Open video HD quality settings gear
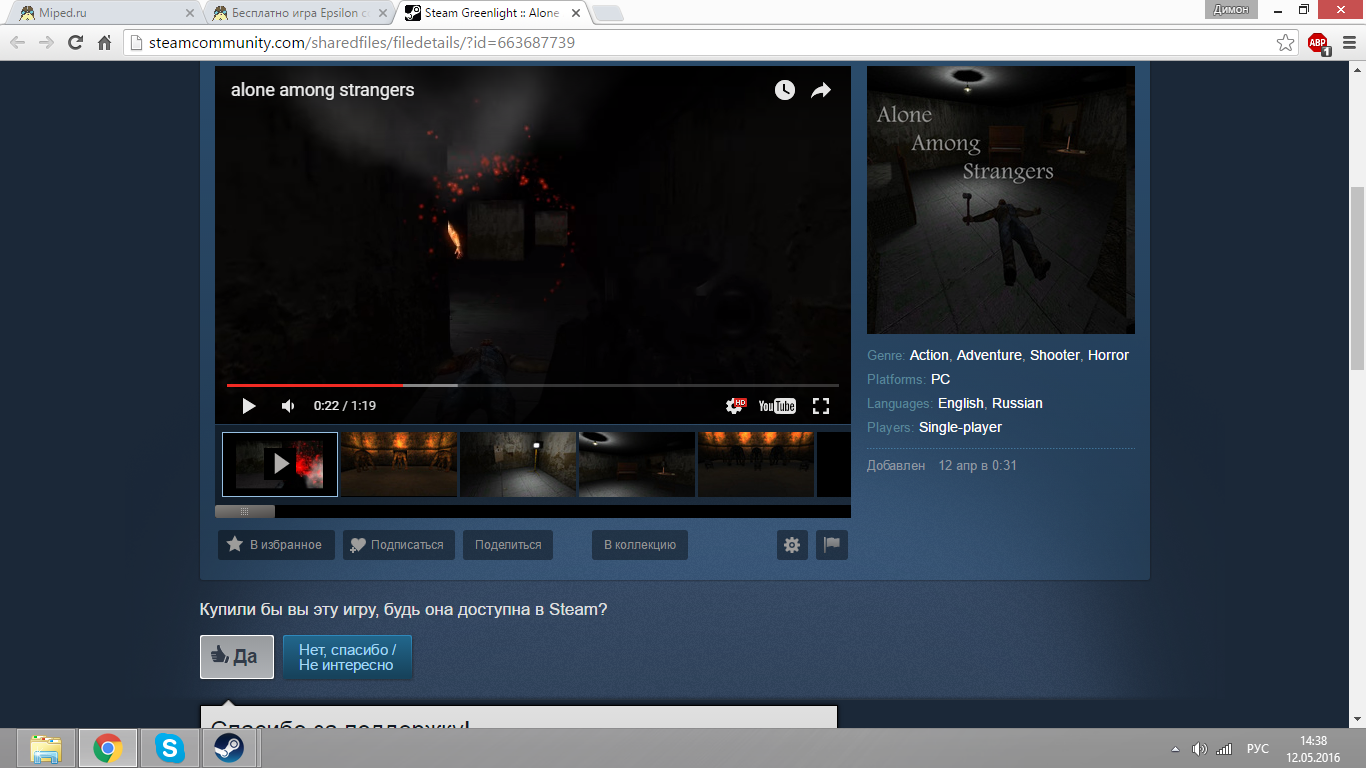Screen dimensions: 1366x768 click(736, 405)
